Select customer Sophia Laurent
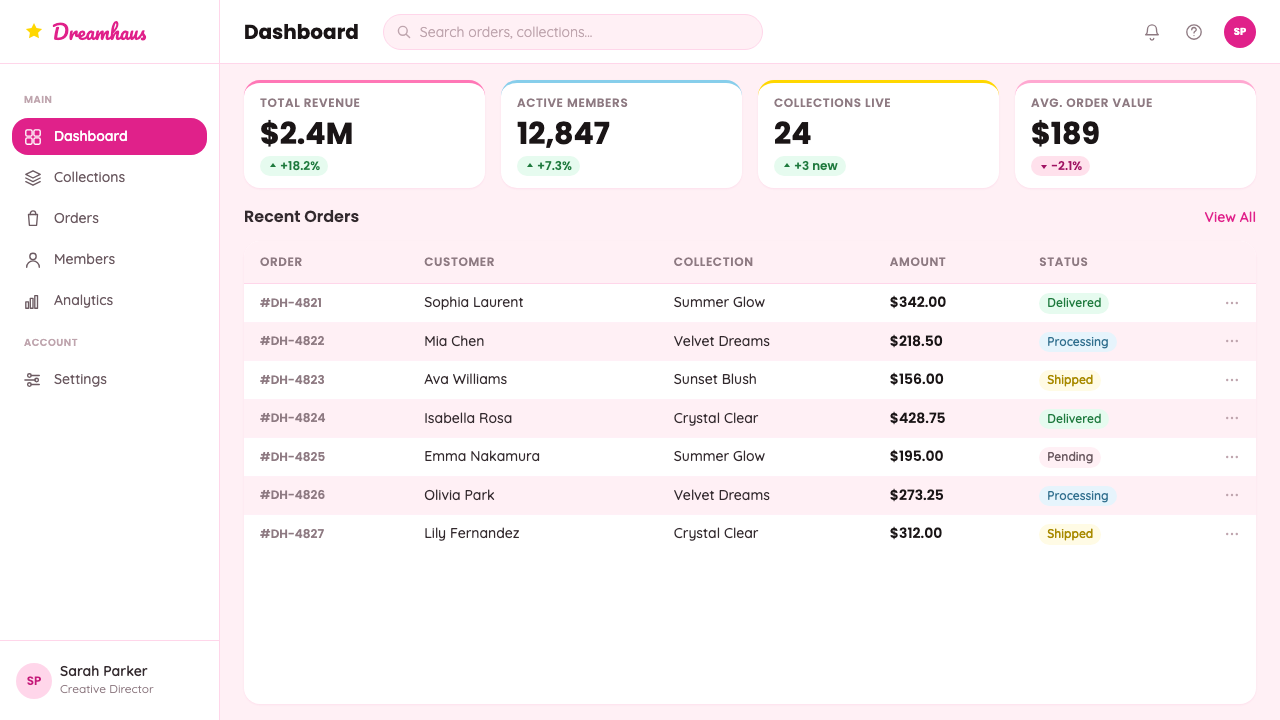This screenshot has height=720, width=1280. pyautogui.click(x=473, y=302)
